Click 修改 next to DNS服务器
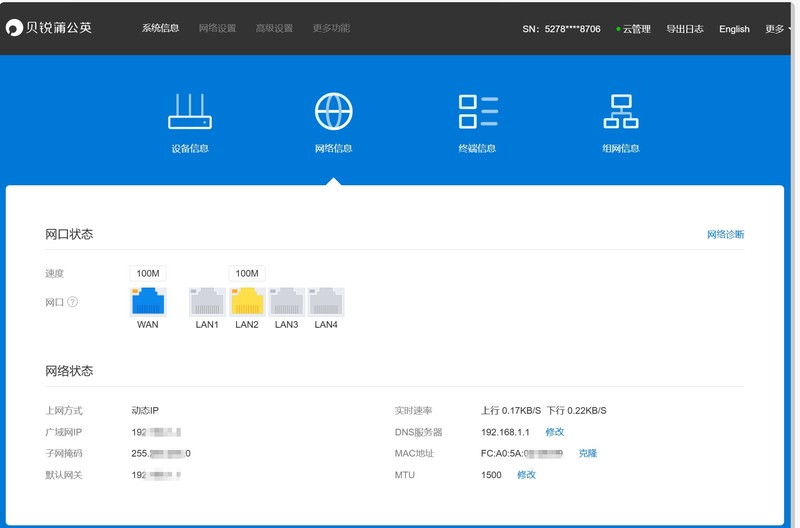 click(555, 432)
